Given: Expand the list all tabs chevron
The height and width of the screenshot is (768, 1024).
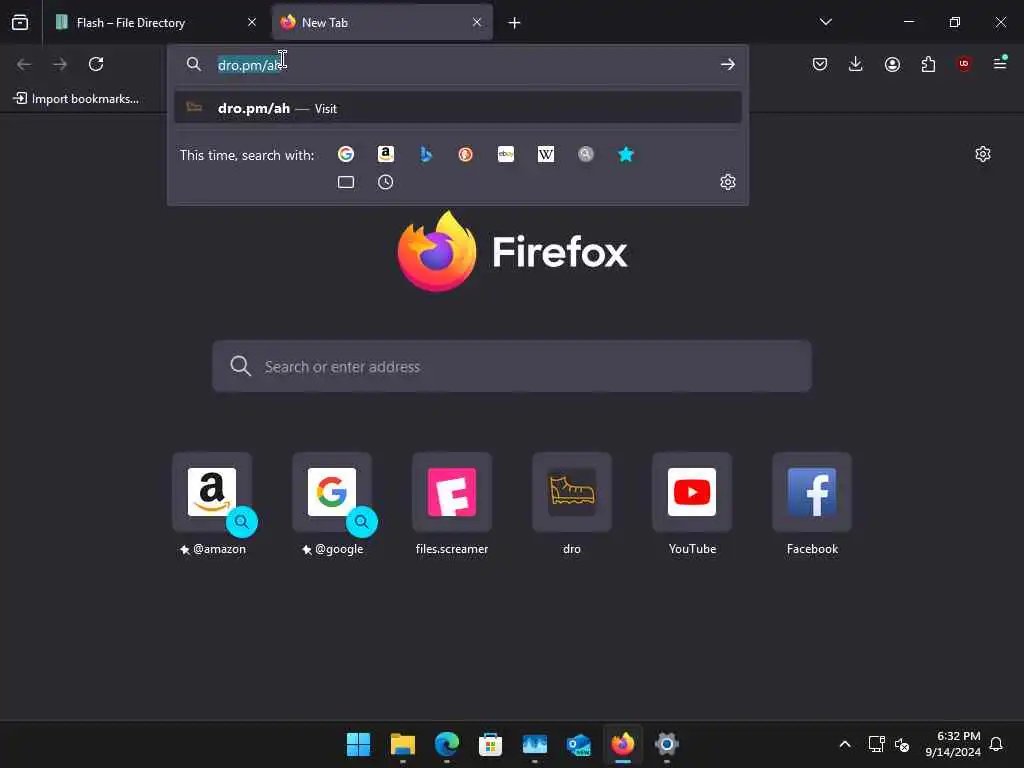Looking at the screenshot, I should (x=826, y=22).
